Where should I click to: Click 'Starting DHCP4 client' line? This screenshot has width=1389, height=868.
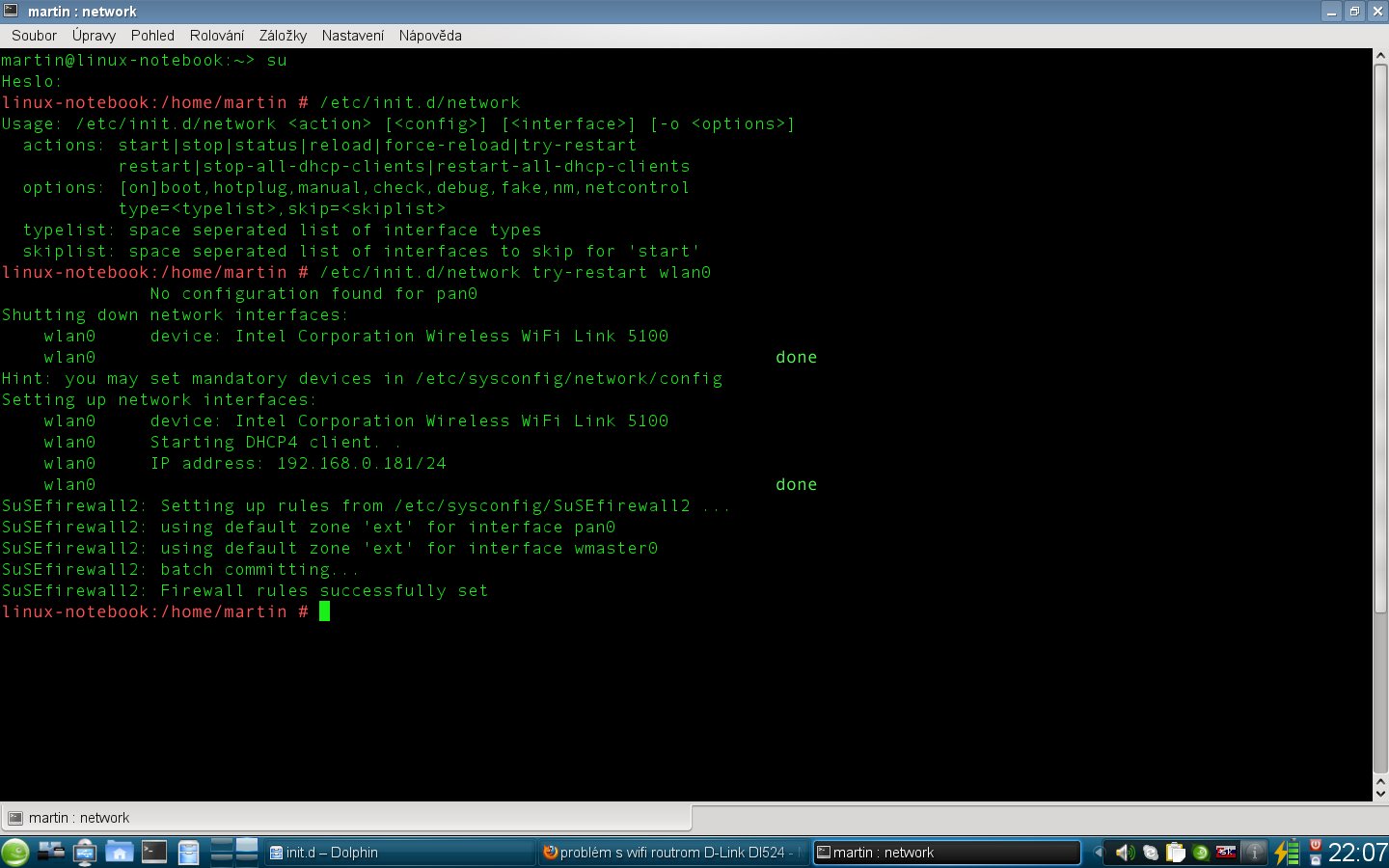pyautogui.click(x=275, y=442)
